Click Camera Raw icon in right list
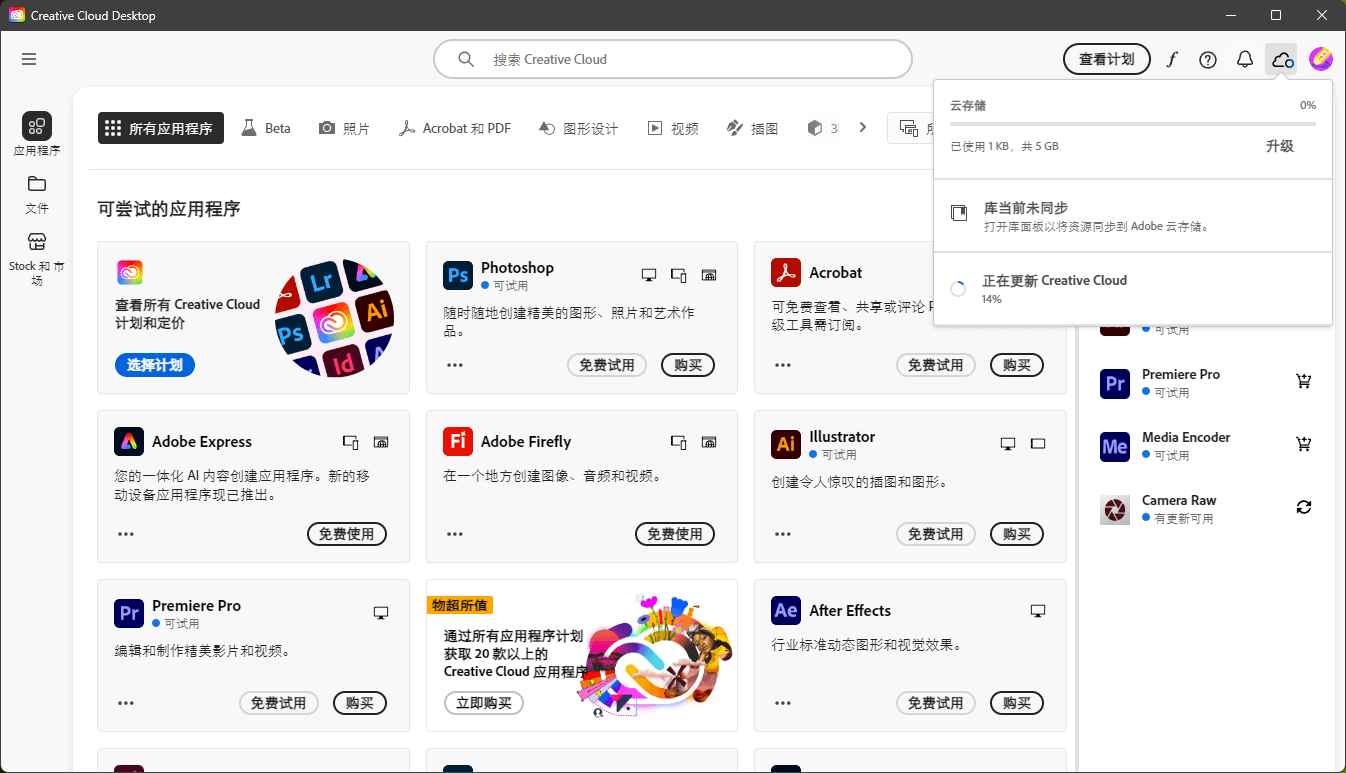 coord(1115,509)
